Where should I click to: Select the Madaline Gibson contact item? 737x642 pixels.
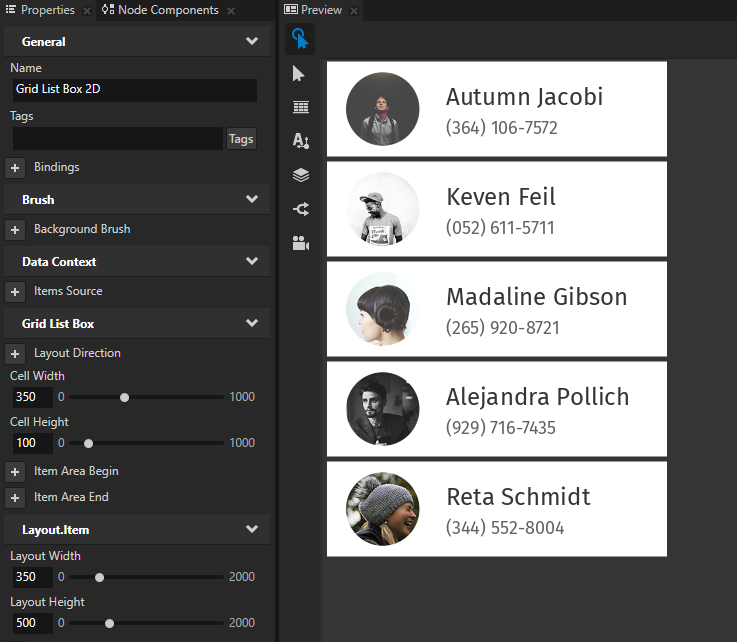coord(496,309)
